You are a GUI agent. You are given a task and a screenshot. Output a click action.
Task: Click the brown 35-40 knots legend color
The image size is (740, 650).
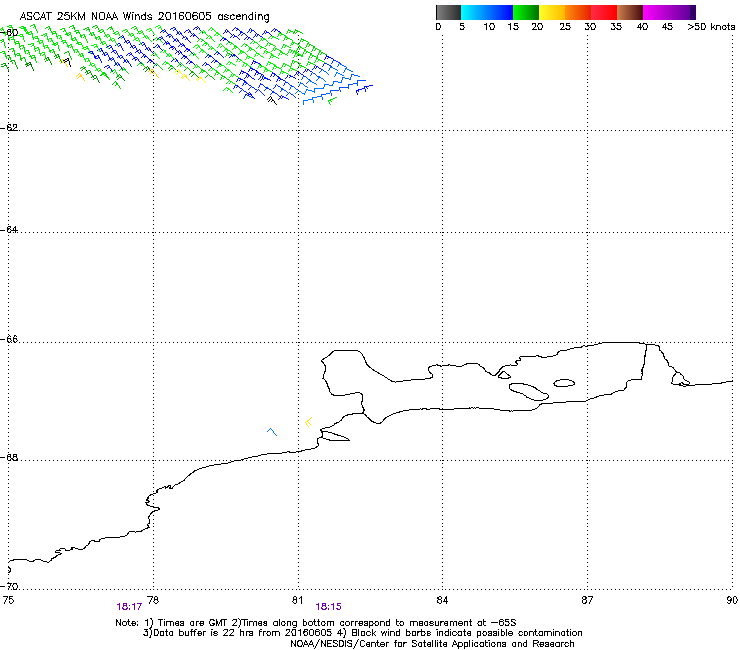[630, 12]
